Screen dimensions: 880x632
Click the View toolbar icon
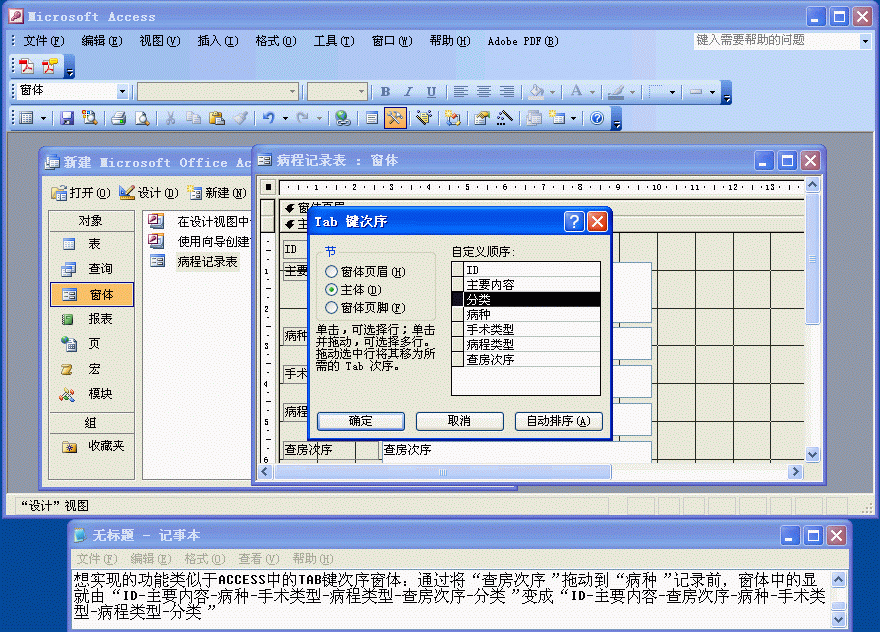tap(26, 118)
